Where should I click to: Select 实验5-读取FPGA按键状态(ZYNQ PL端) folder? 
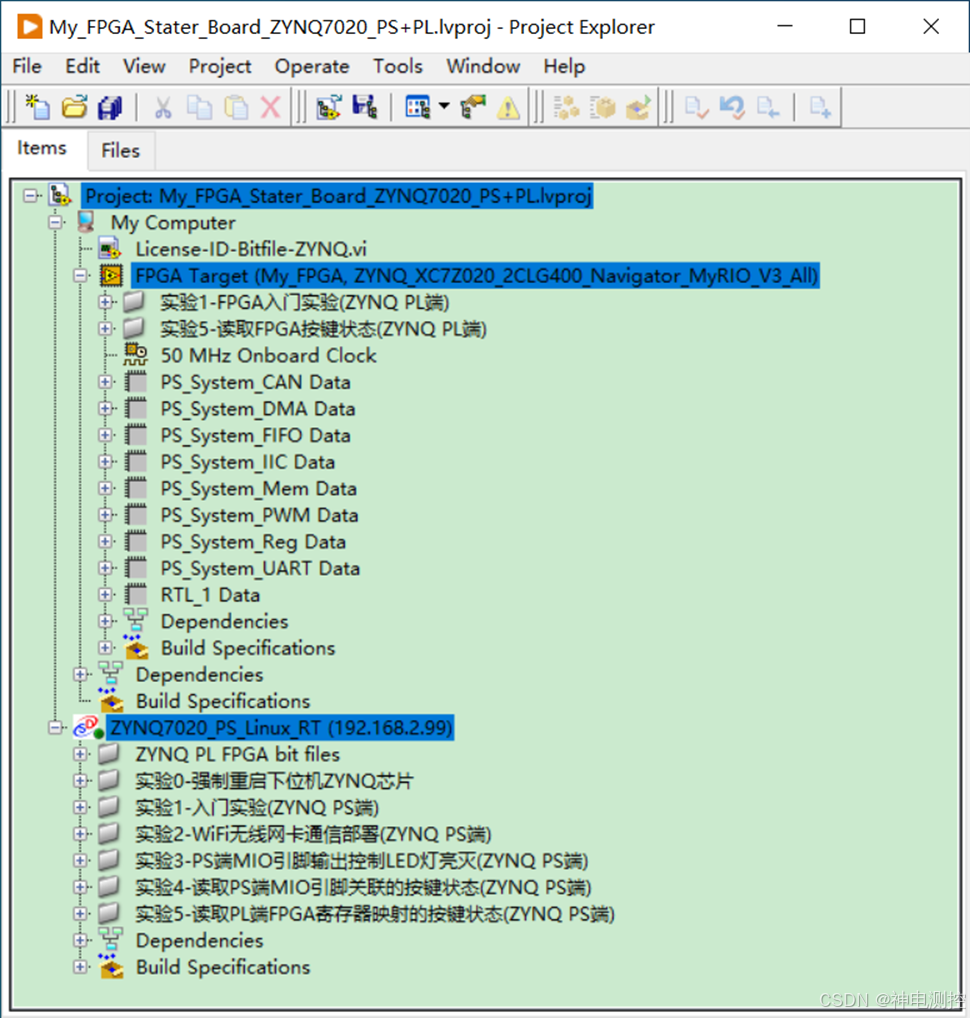[323, 329]
